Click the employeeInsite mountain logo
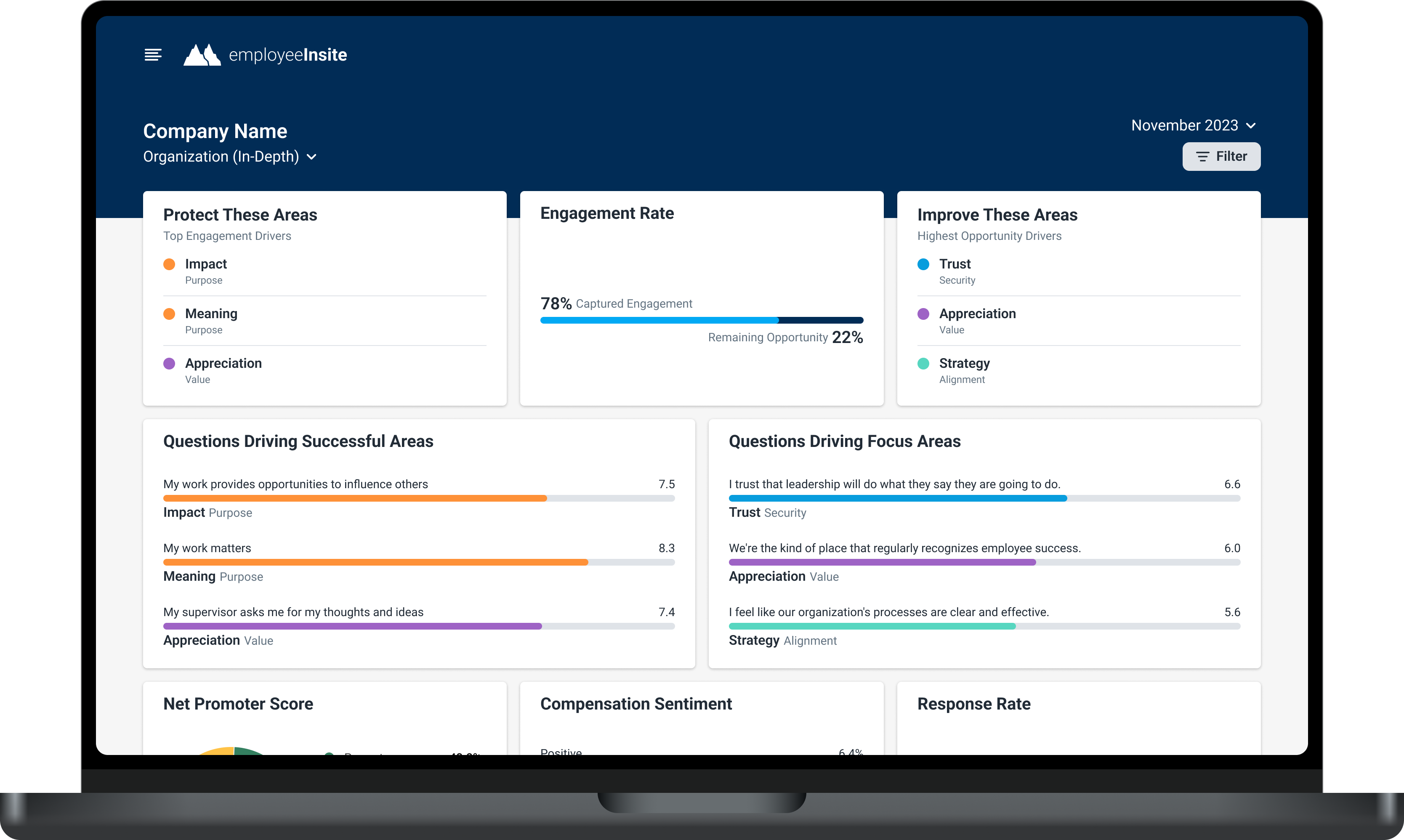The image size is (1404, 840). click(x=202, y=54)
